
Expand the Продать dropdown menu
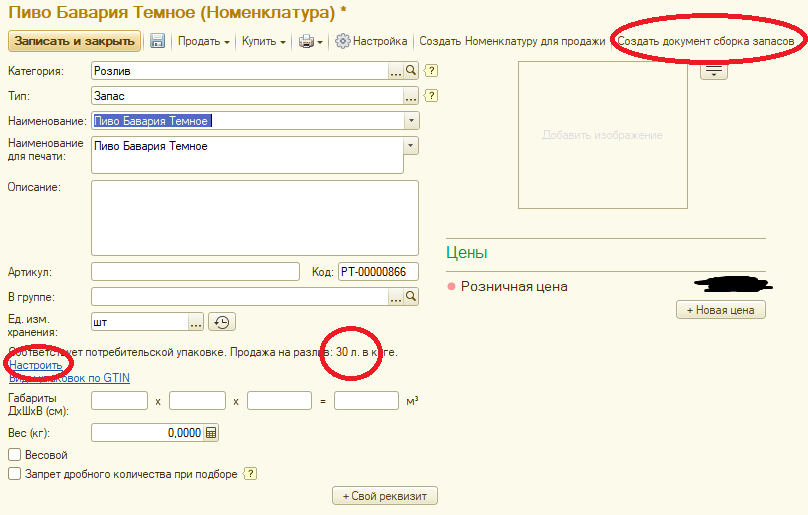pyautogui.click(x=204, y=41)
